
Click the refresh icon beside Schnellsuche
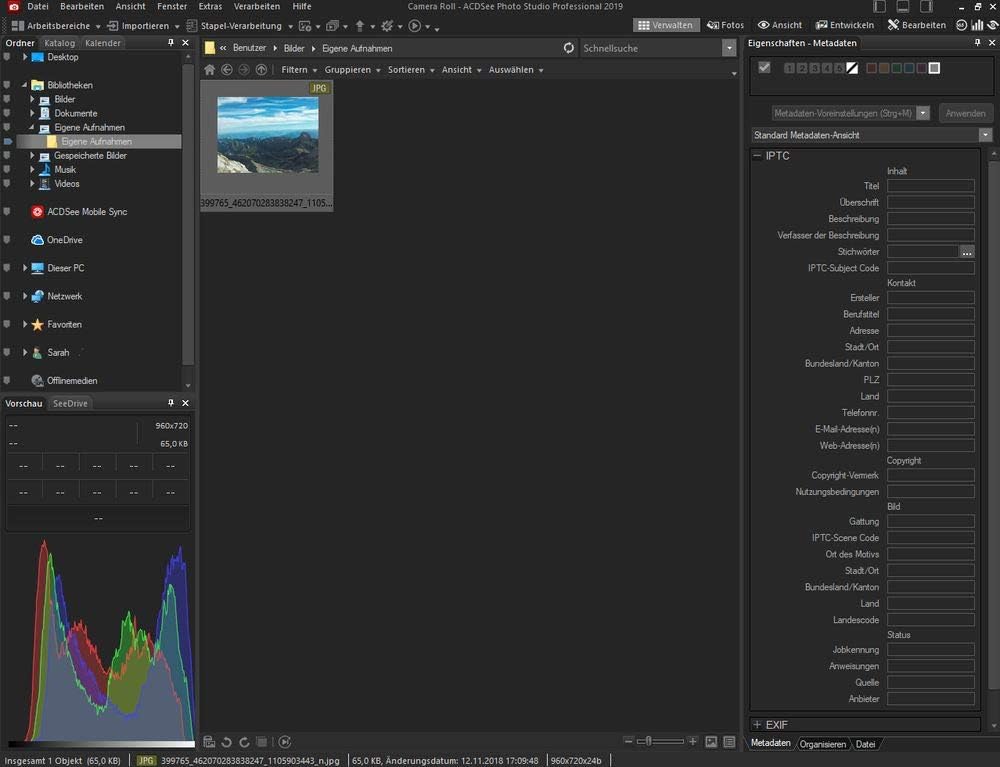click(569, 48)
